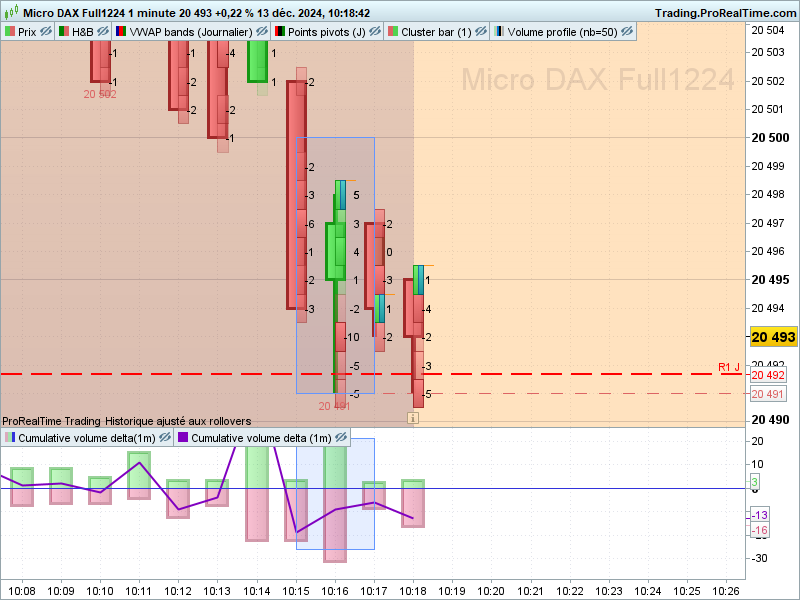
Task: Click the 20 490 price axis label
Action: pyautogui.click(x=770, y=420)
